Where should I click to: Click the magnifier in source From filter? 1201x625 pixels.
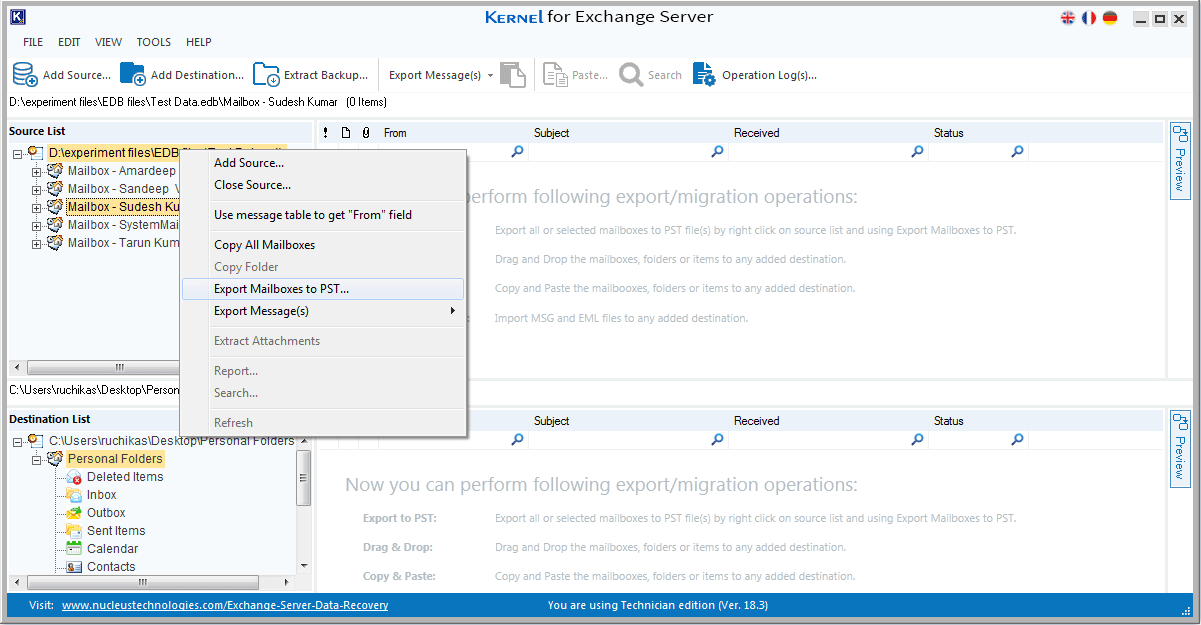point(517,152)
